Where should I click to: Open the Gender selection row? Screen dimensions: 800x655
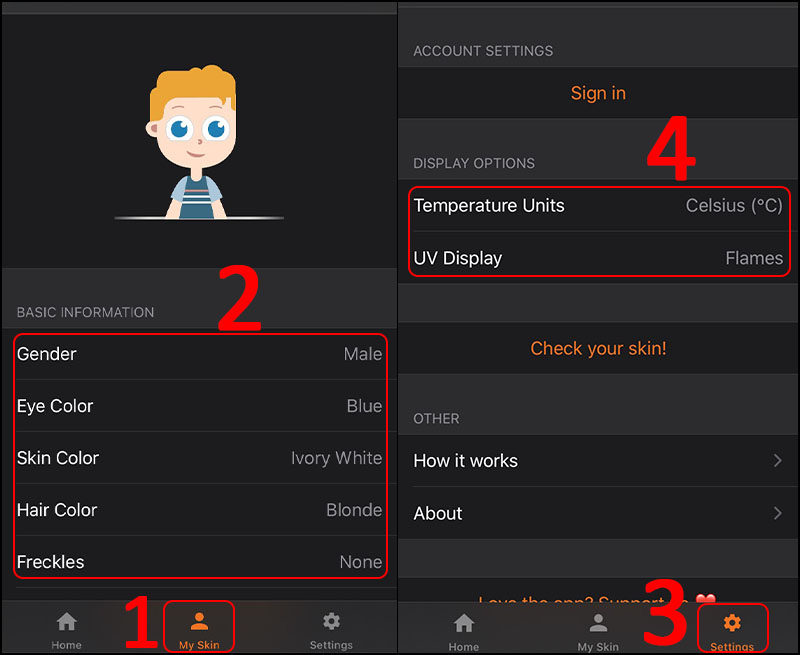[x=199, y=354]
